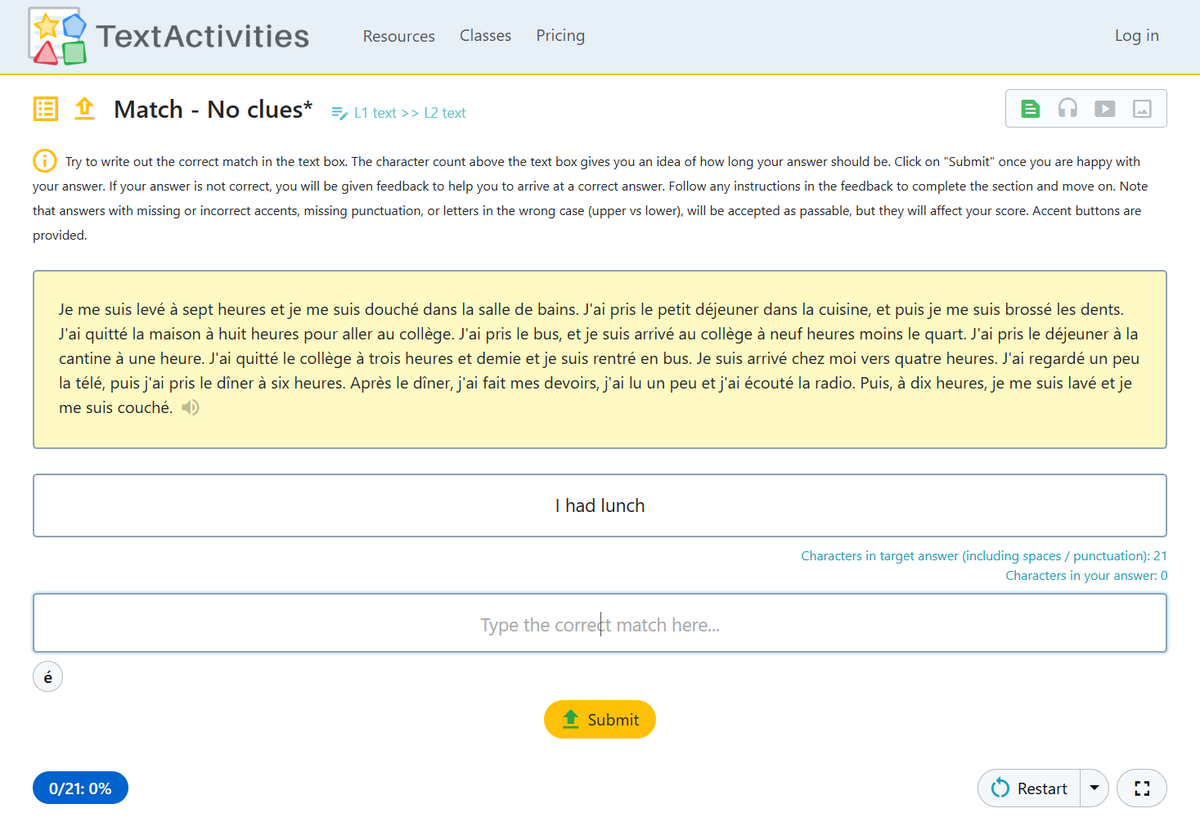Open the Classes menu

tap(485, 35)
